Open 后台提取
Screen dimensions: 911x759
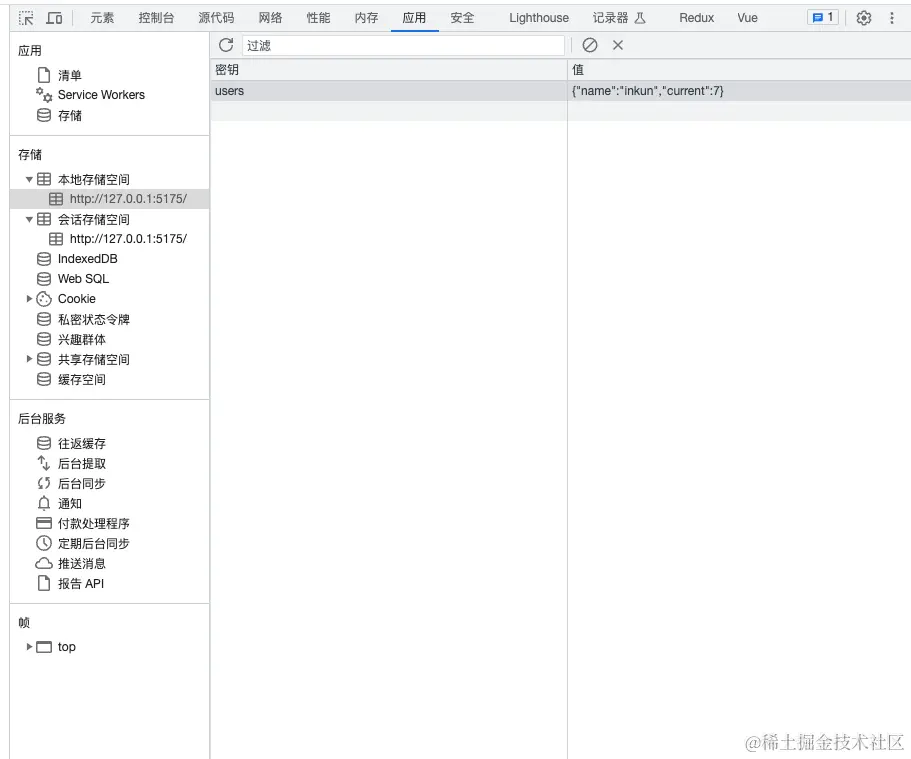coord(81,463)
